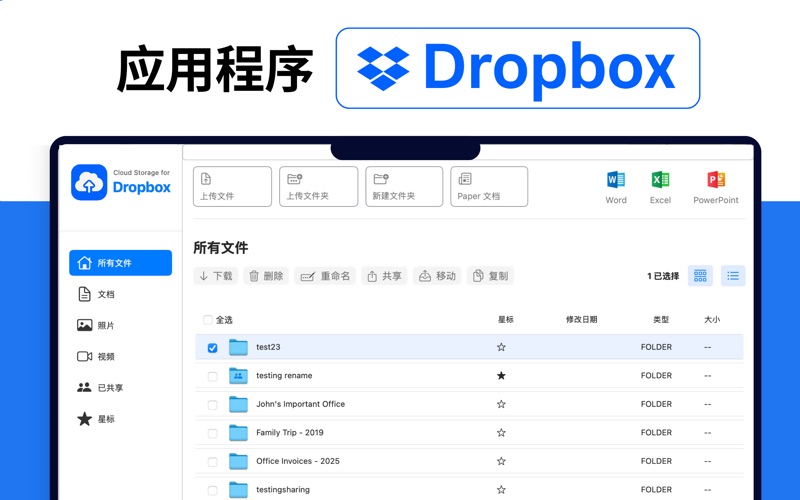The width and height of the screenshot is (800, 500).
Task: Star the test23 folder
Action: [x=501, y=347]
